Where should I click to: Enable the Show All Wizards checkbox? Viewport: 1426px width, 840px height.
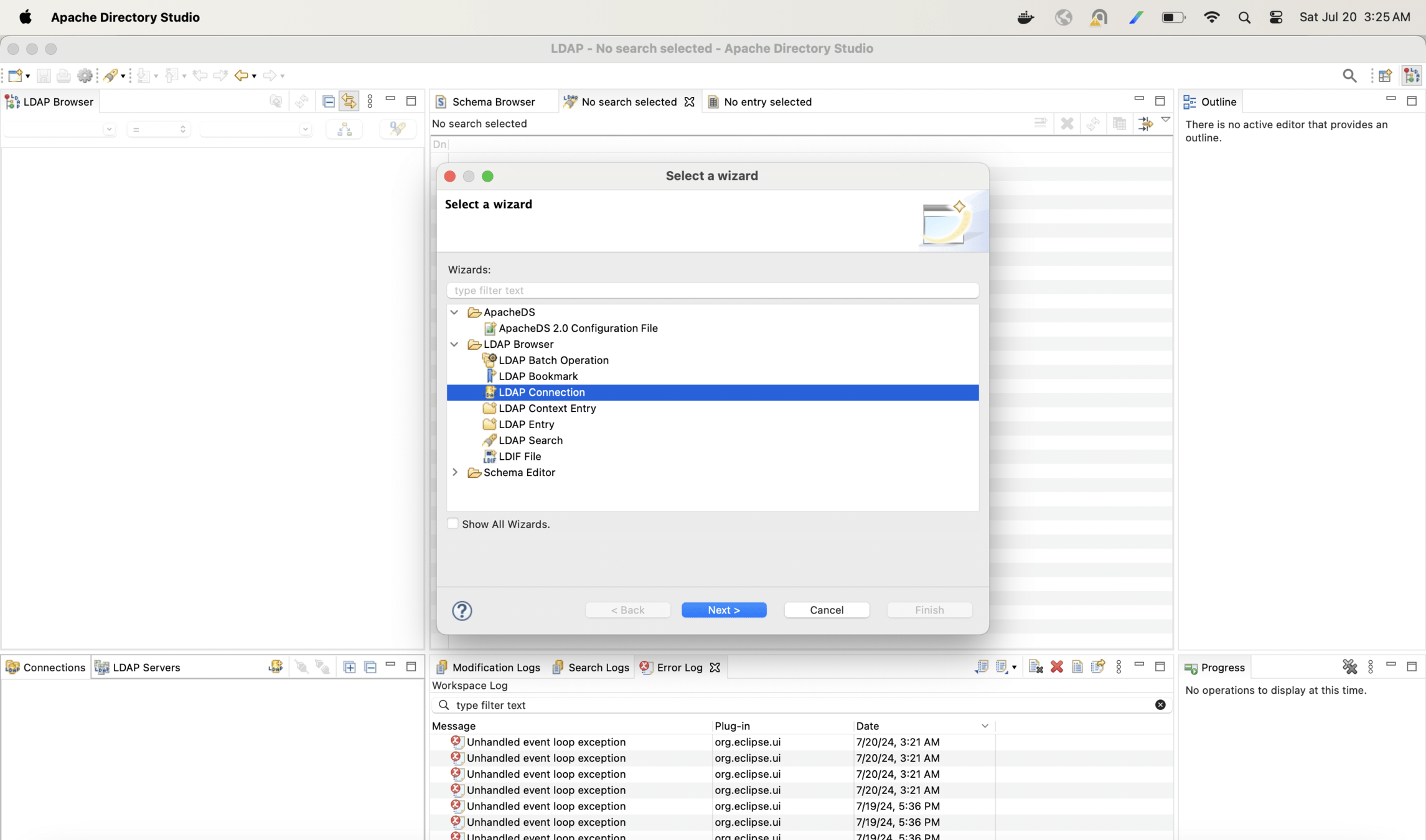[x=453, y=524]
